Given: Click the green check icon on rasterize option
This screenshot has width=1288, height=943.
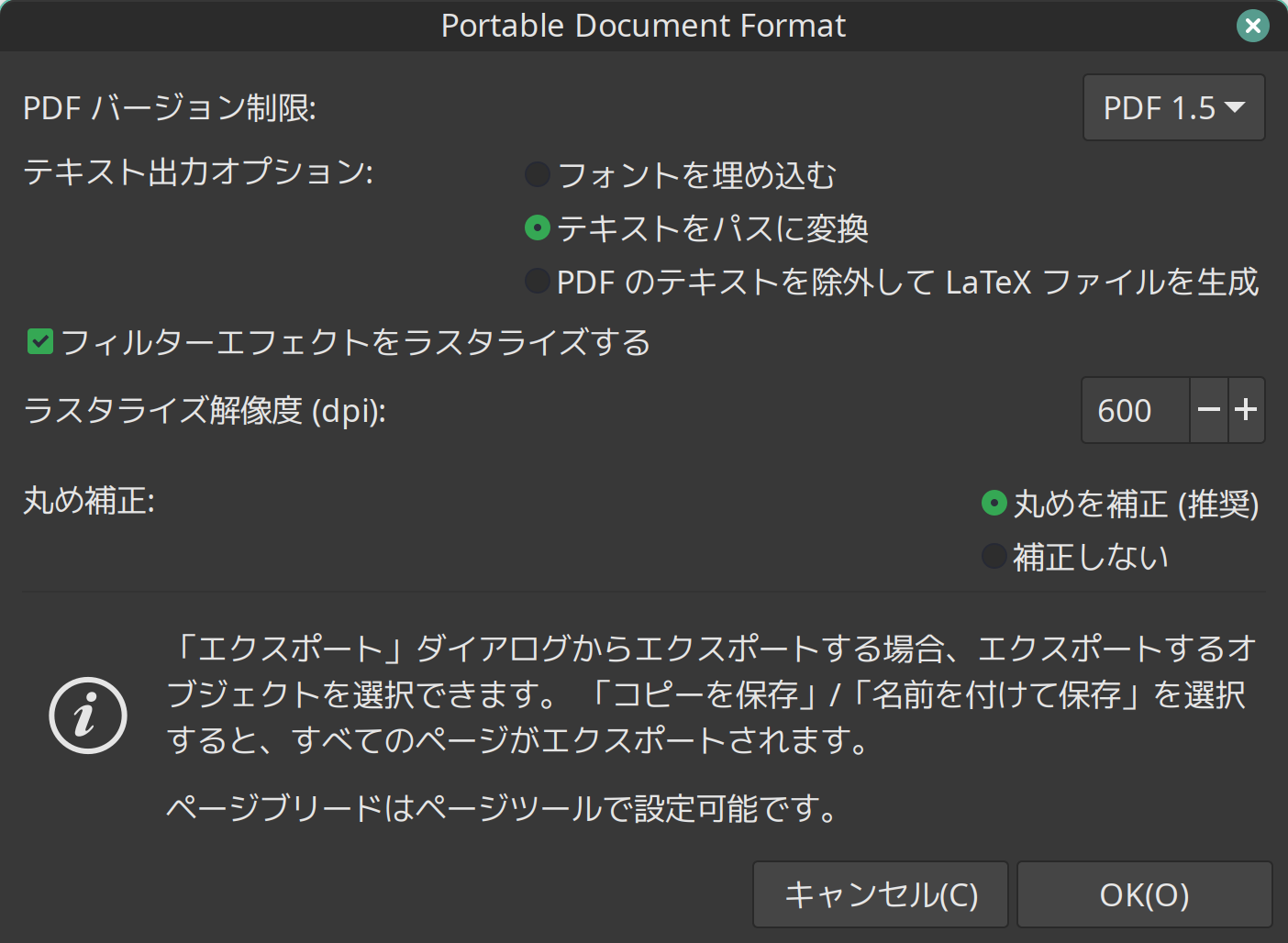Looking at the screenshot, I should 38,342.
